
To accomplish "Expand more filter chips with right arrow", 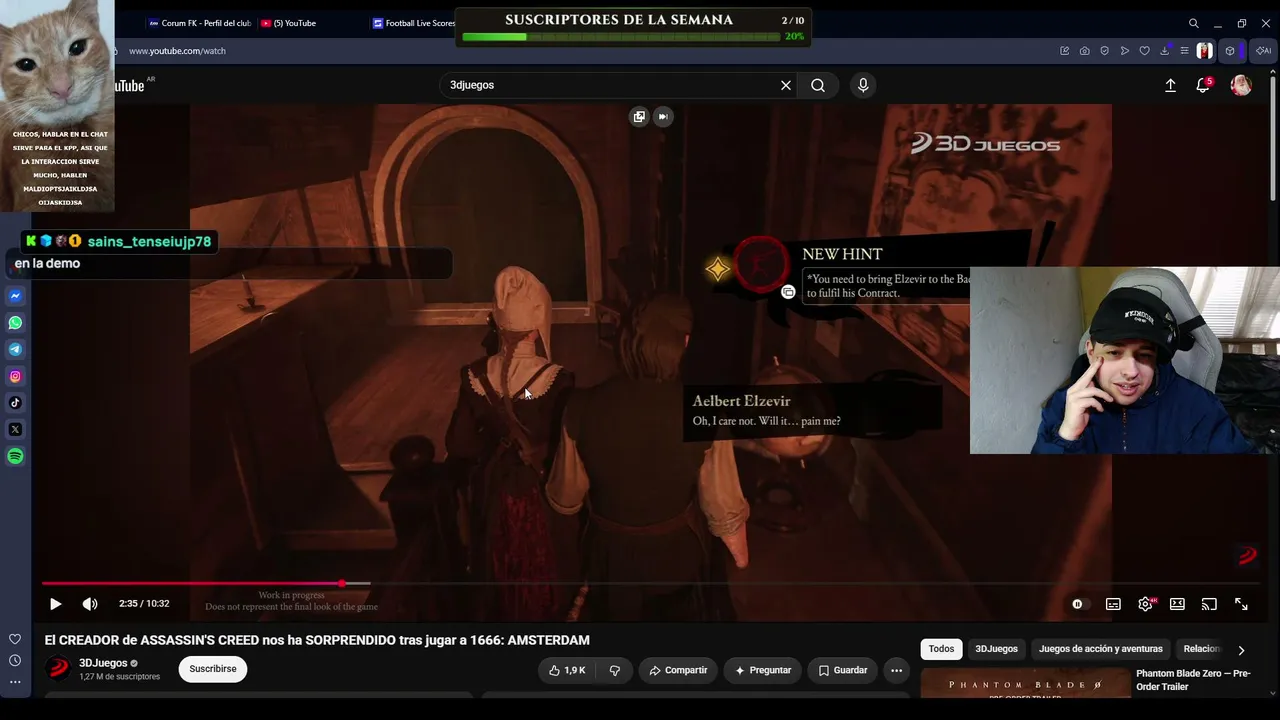I will [1241, 650].
